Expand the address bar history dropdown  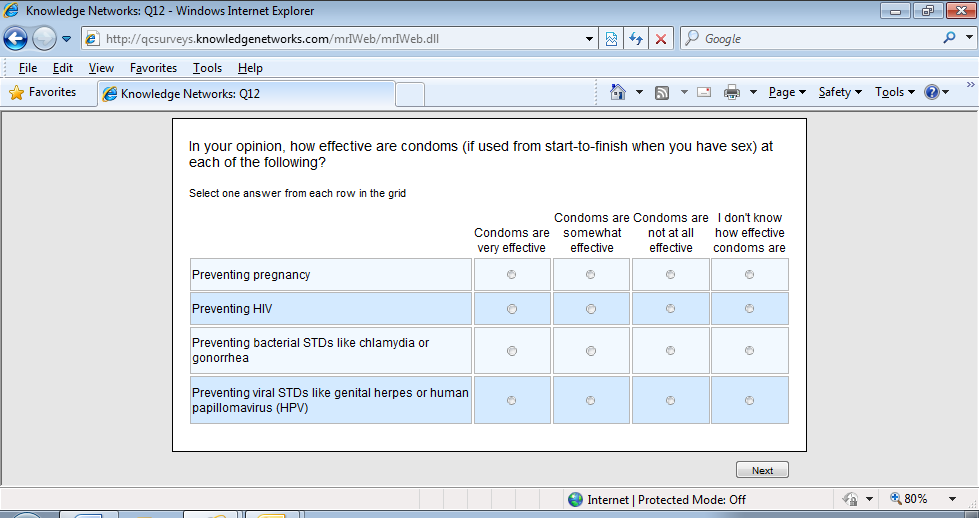click(589, 39)
